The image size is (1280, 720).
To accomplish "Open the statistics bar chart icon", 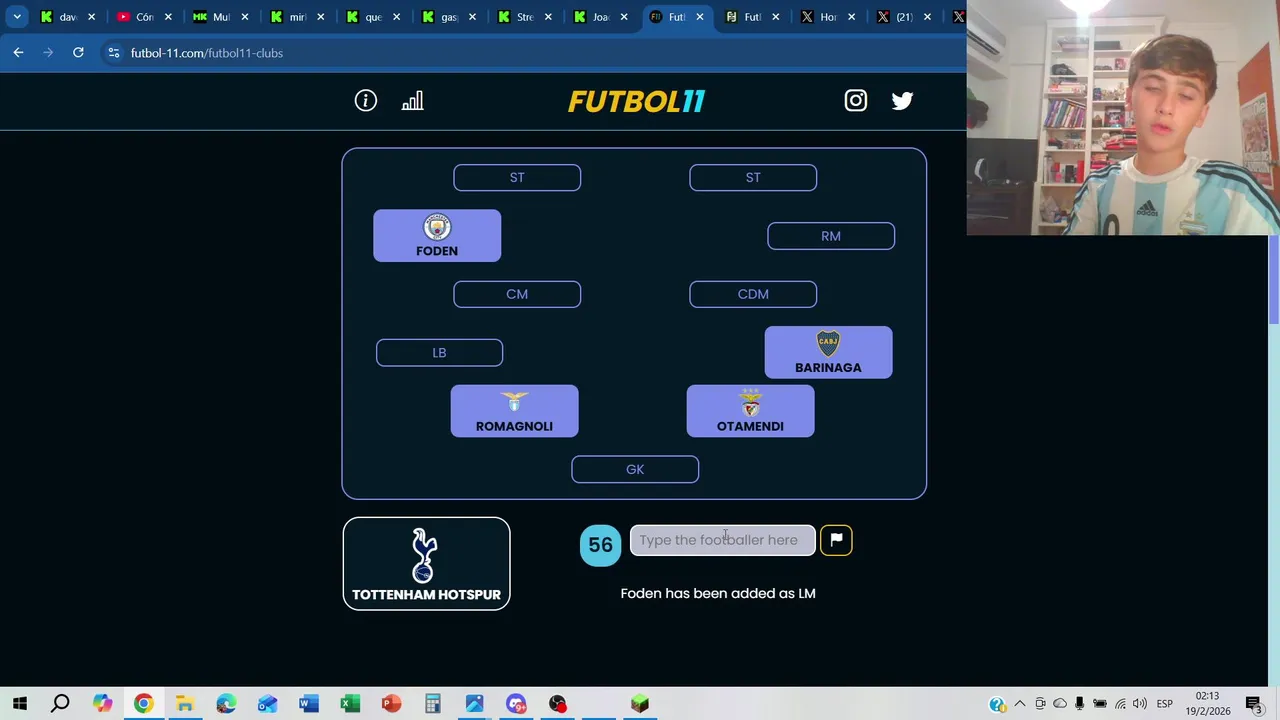I will tap(412, 100).
